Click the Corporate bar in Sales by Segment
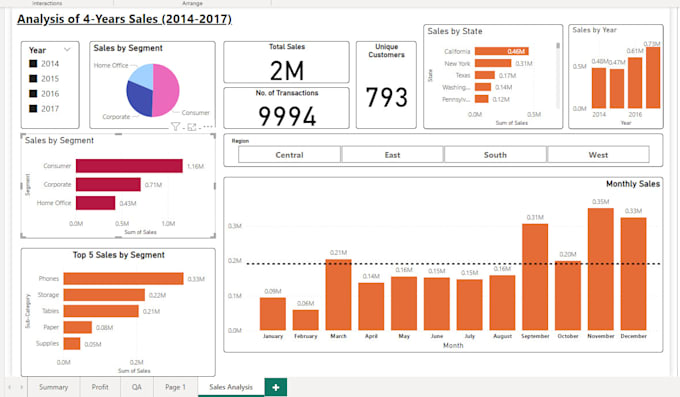 (108, 184)
